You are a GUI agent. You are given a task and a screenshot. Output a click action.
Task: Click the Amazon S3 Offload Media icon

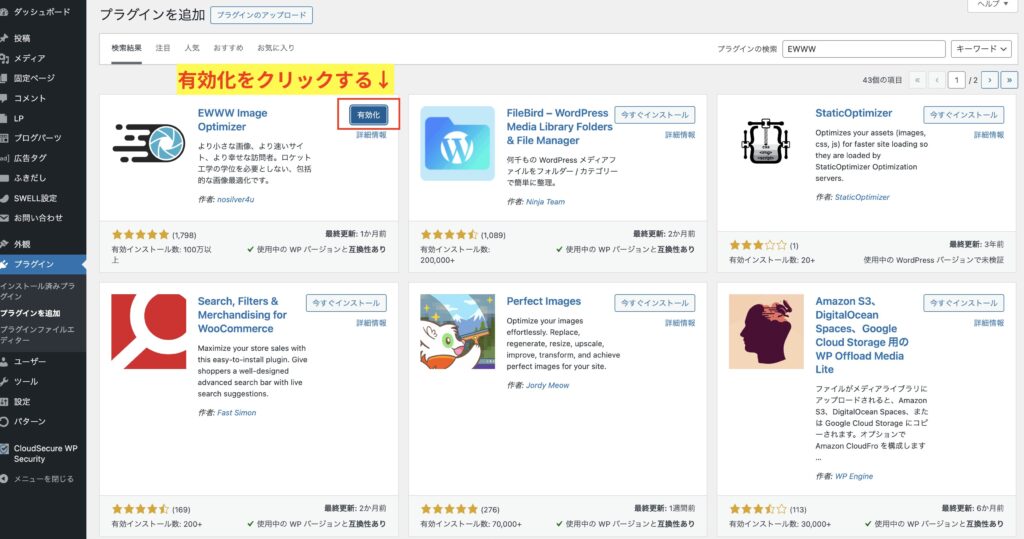point(766,331)
